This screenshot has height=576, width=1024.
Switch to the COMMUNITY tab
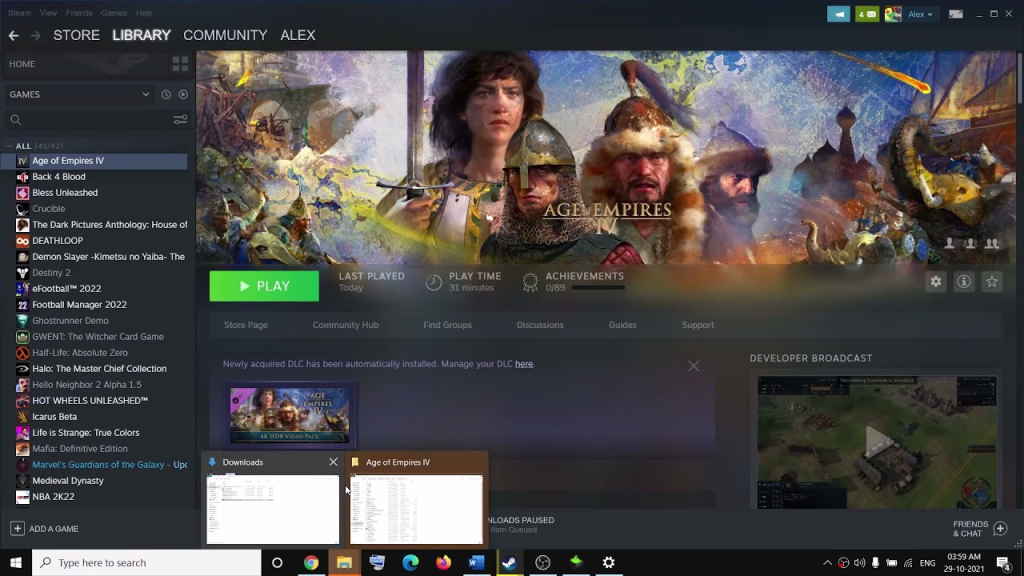pos(225,35)
